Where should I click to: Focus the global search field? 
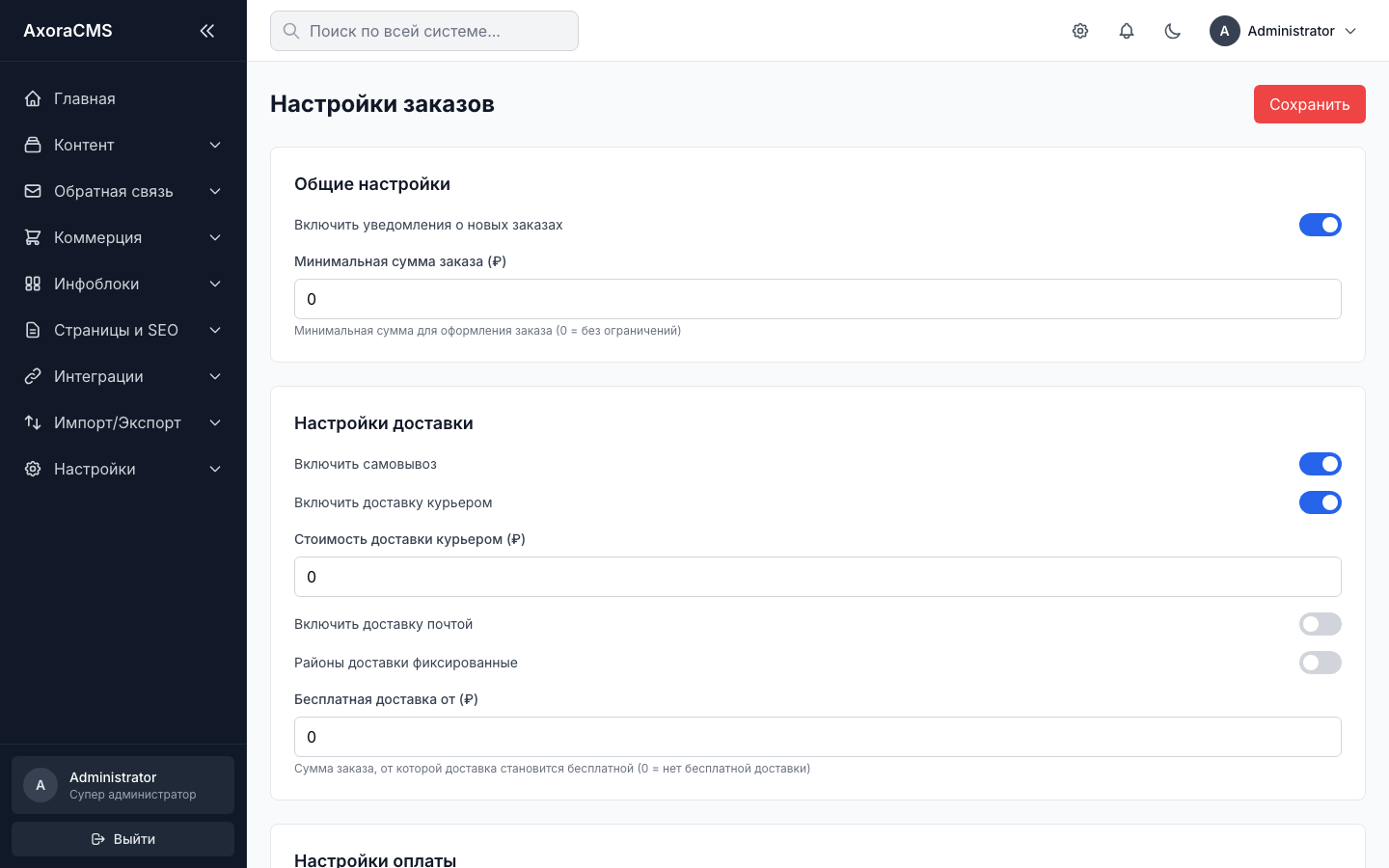pos(424,31)
